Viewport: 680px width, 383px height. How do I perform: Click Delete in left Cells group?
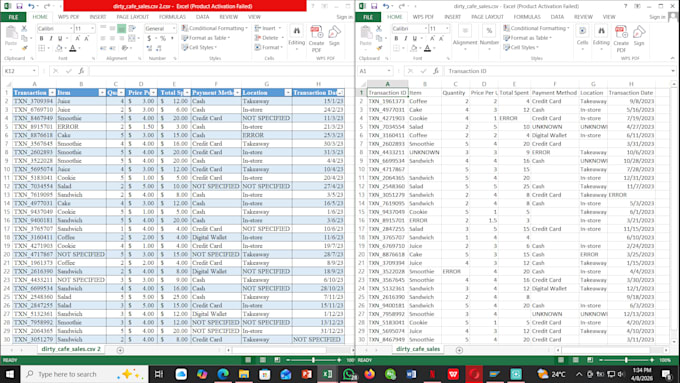[x=269, y=38]
